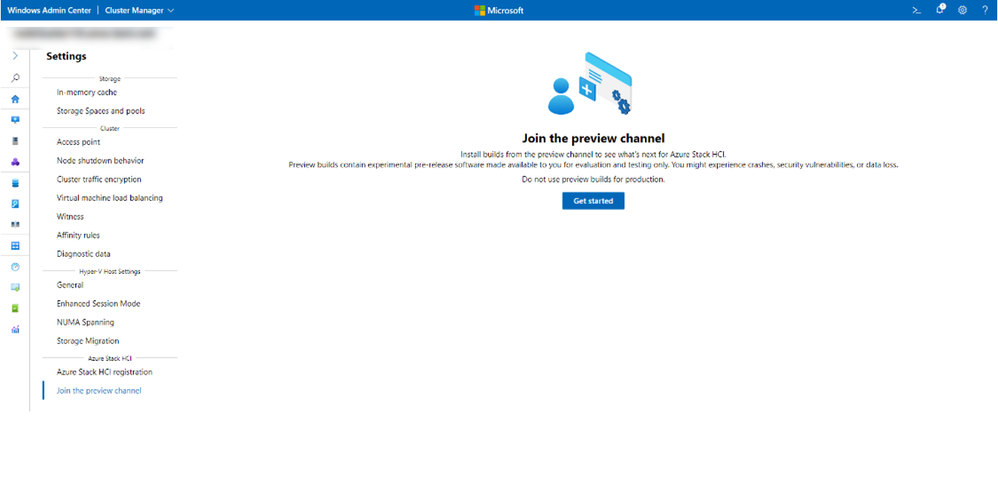Open Storage Migration settings

(88, 341)
